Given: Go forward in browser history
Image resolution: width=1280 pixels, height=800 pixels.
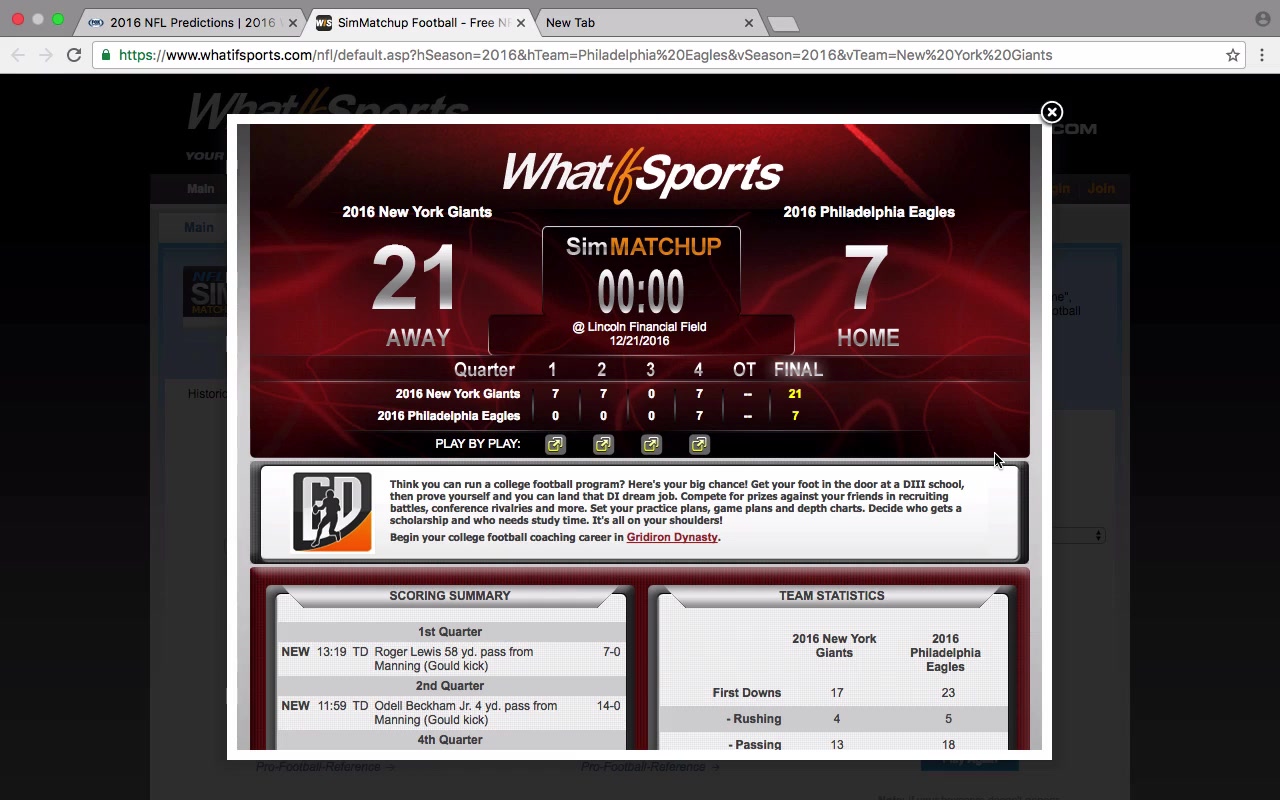Looking at the screenshot, I should point(46,55).
